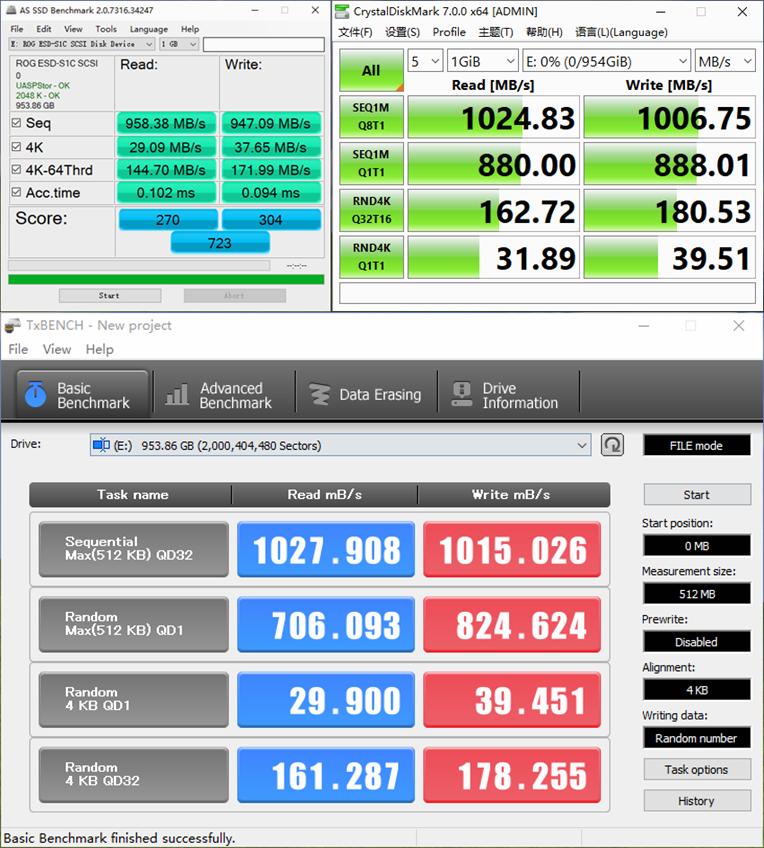Image resolution: width=764 pixels, height=848 pixels.
Task: Click the Random Max(512 KB) QD1 task
Action: click(x=134, y=624)
